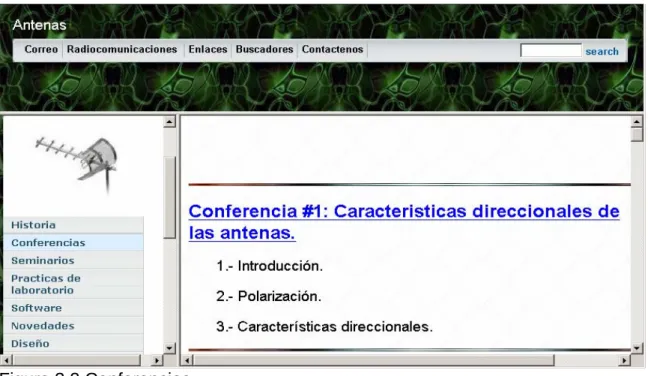Screen dimensions: 648x376
Task: Open Conferencia #1 Caracteristicas direccionales link
Action: (404, 222)
